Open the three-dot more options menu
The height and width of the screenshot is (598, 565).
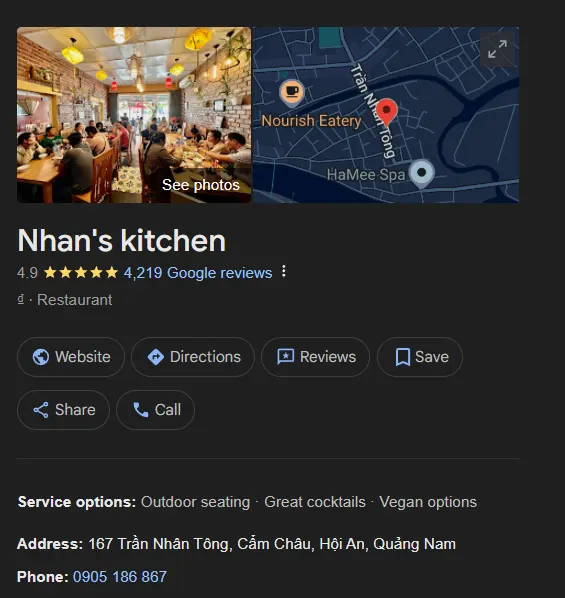(283, 272)
